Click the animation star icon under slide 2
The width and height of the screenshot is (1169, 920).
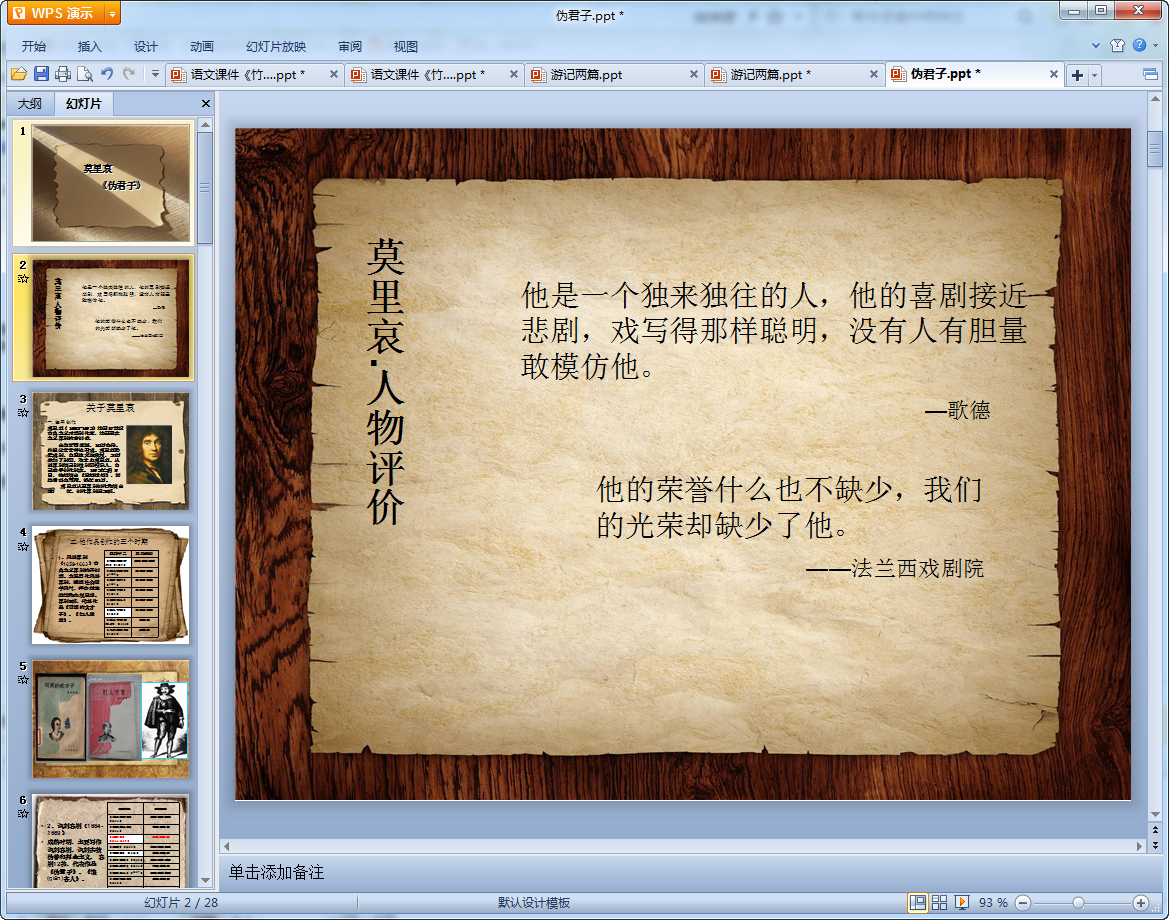pos(23,279)
